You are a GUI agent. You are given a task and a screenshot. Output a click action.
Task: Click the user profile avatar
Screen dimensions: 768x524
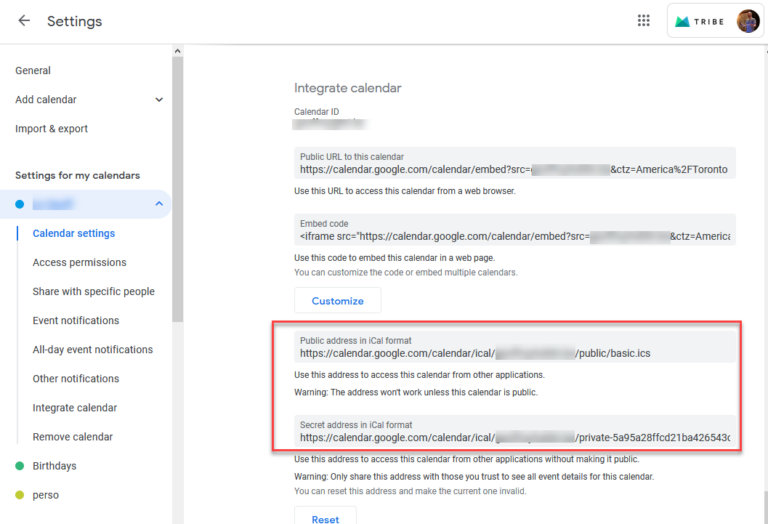pos(748,21)
